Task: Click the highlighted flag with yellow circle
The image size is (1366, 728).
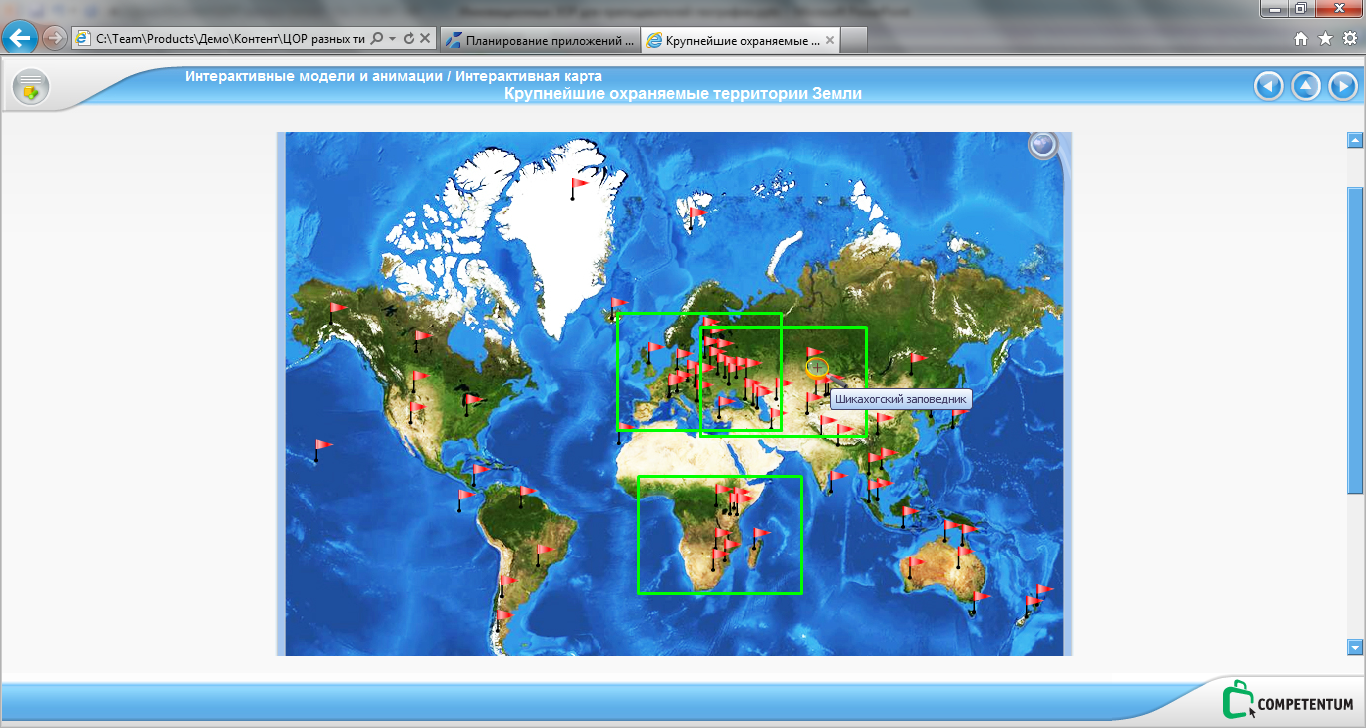Action: pyautogui.click(x=817, y=367)
